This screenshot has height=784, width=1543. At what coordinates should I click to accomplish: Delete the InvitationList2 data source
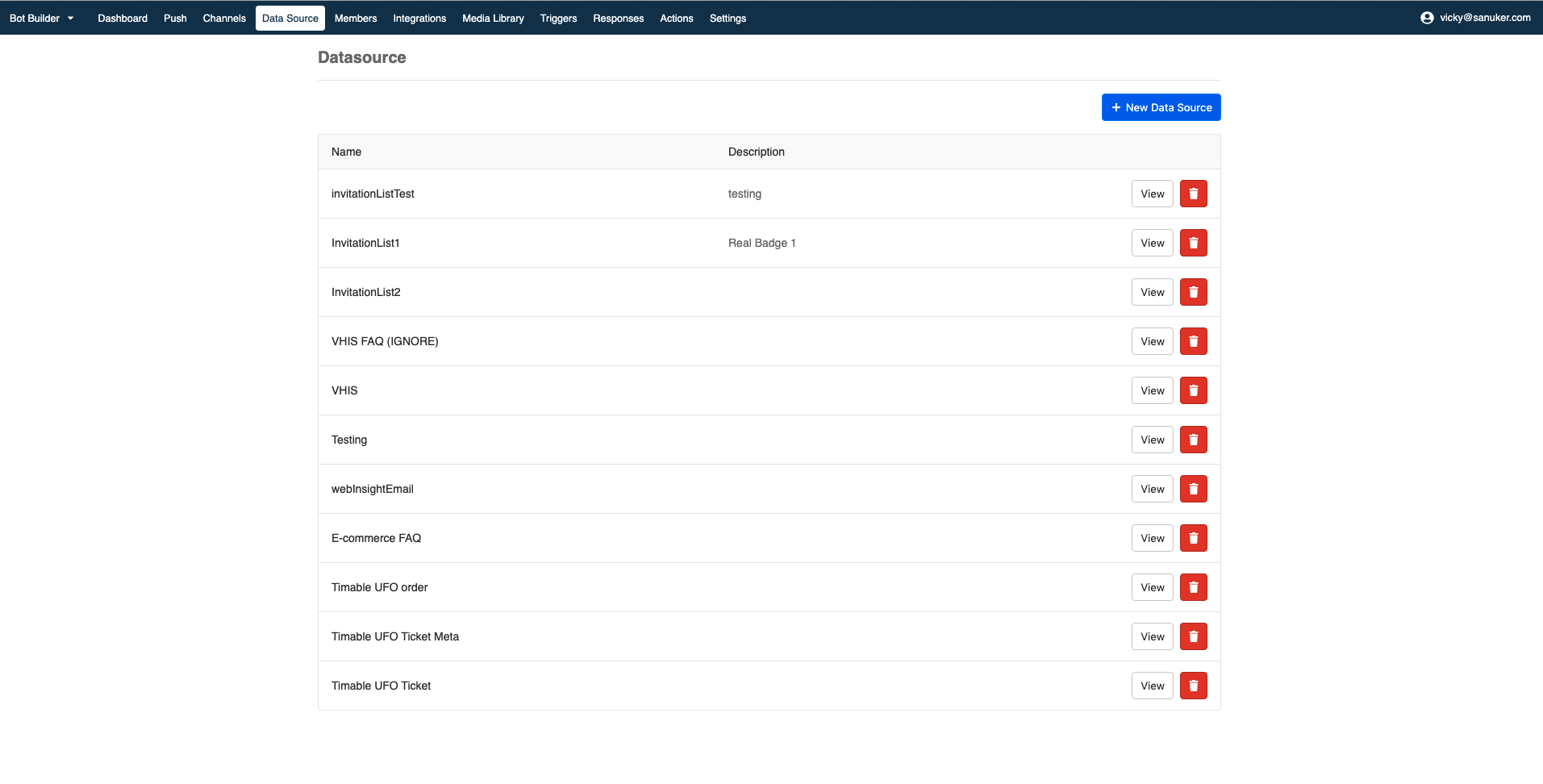click(x=1193, y=292)
